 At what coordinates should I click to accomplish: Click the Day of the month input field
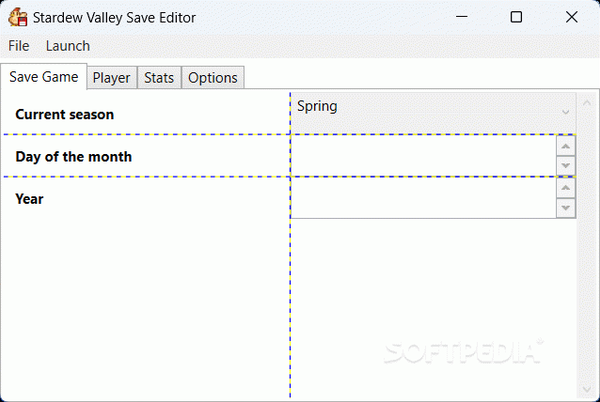[x=423, y=156]
